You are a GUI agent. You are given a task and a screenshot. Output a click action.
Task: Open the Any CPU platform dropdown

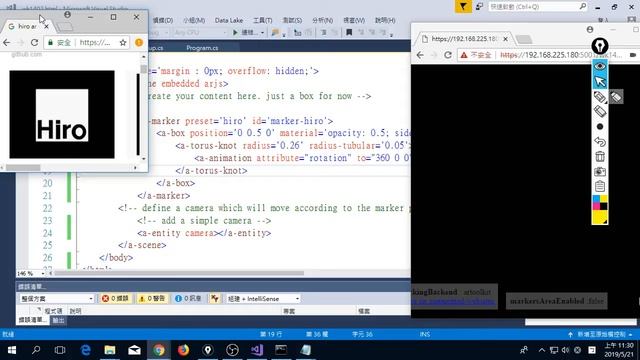pos(200,32)
